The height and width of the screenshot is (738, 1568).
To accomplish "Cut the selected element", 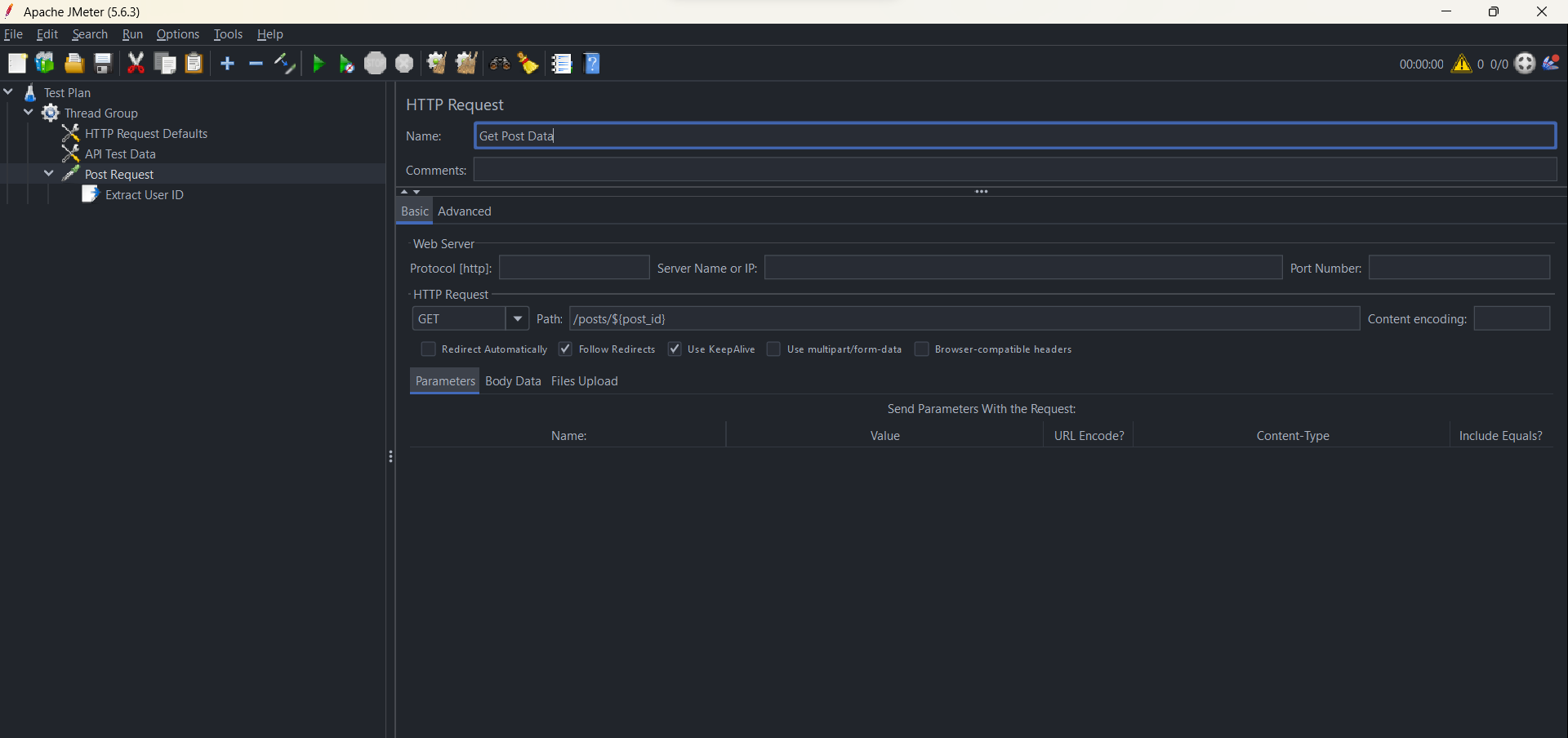I will tap(136, 63).
